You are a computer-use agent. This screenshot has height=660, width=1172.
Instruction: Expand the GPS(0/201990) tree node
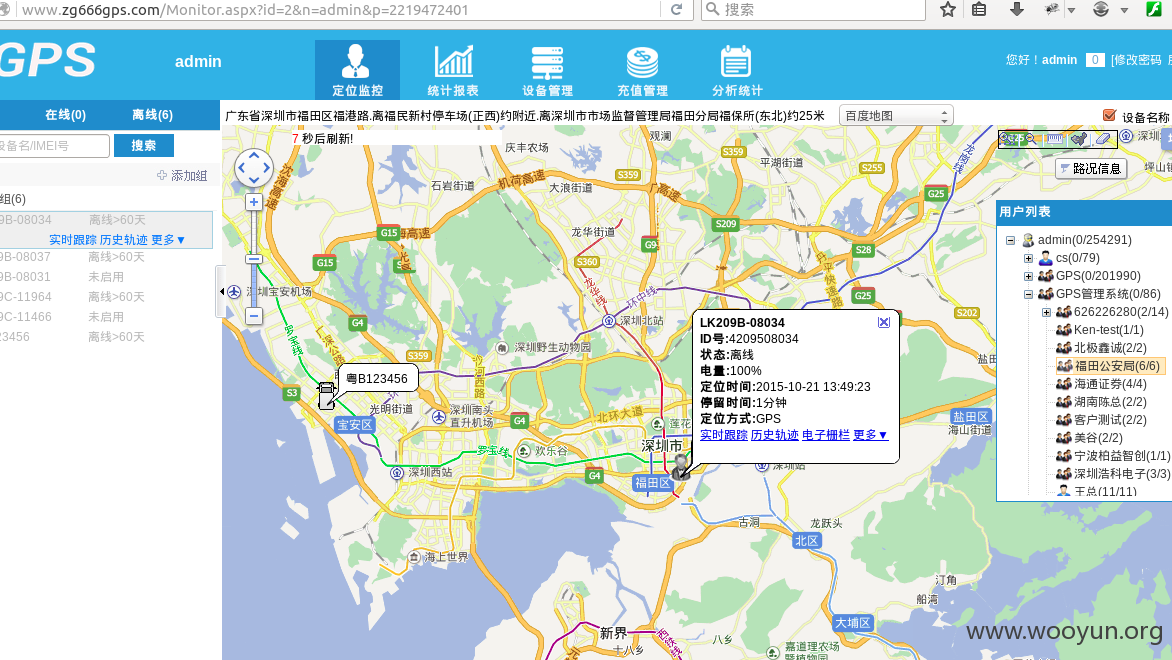1028,276
